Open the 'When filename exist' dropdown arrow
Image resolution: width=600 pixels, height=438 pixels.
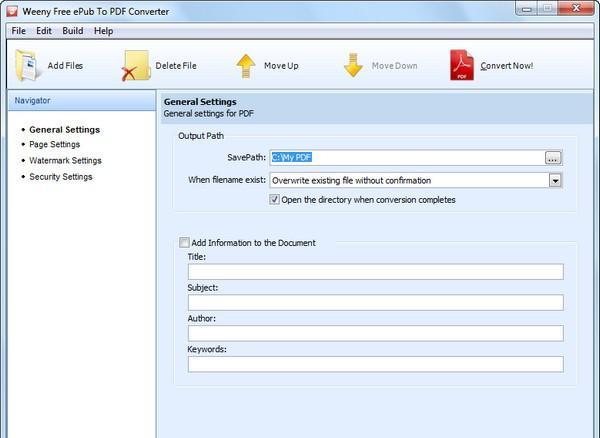555,181
